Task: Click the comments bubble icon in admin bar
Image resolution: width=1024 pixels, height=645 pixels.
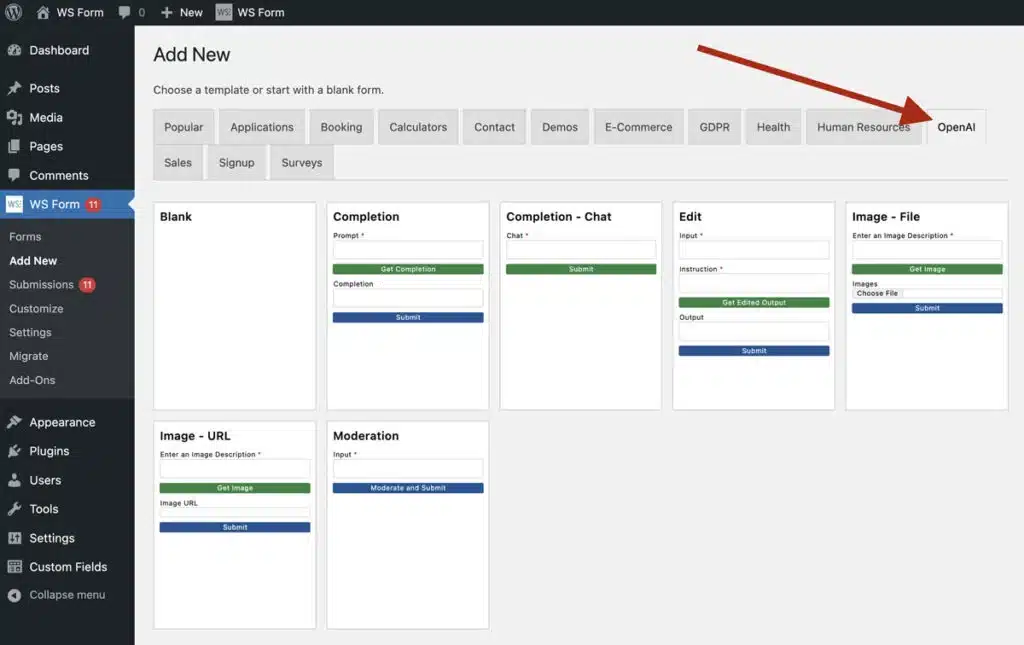Action: click(x=125, y=13)
